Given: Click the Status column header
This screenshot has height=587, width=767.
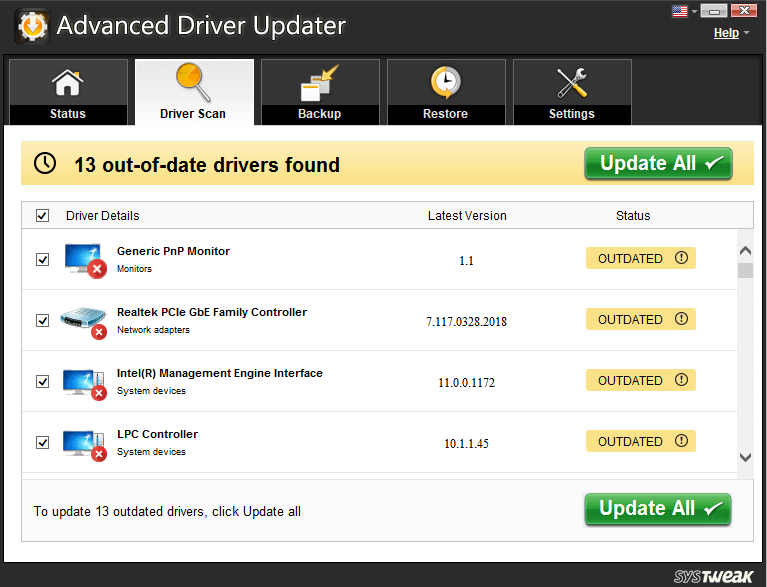Looking at the screenshot, I should coord(633,216).
